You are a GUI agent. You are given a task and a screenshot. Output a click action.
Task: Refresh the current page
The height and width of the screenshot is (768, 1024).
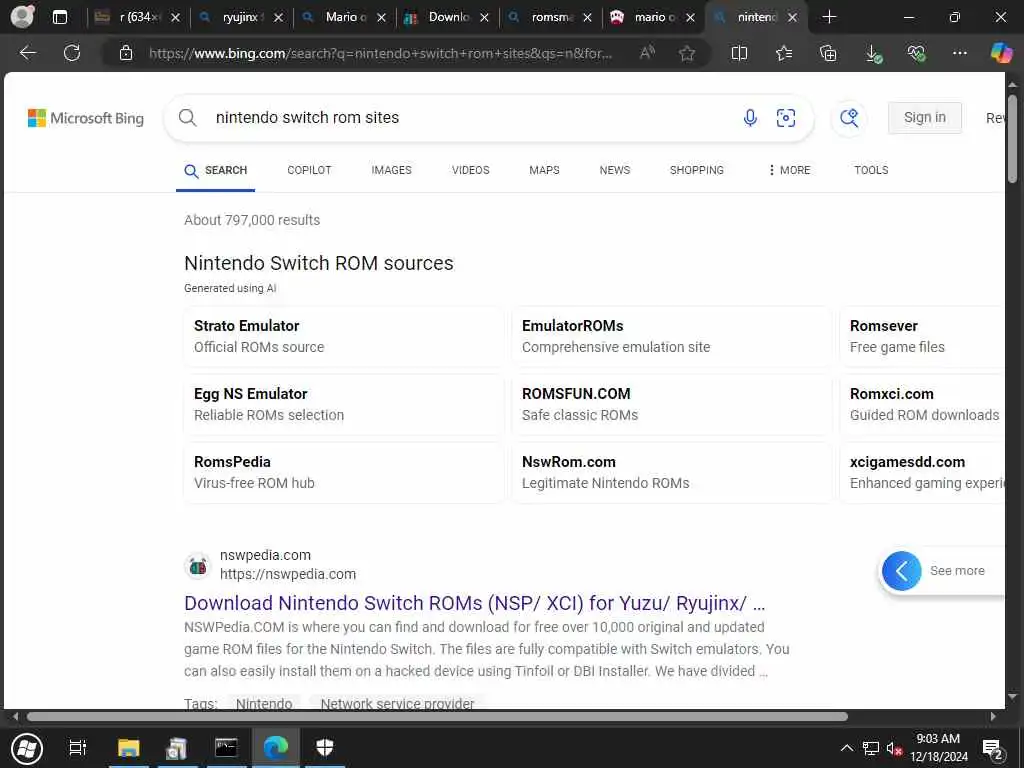tap(72, 53)
